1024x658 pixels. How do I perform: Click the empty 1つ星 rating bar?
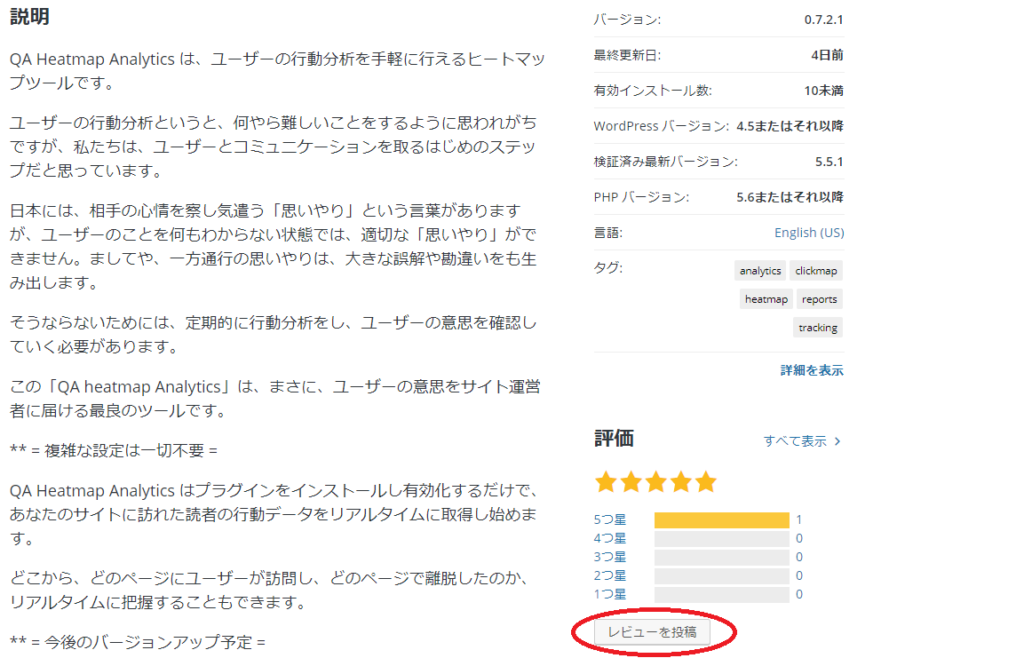722,594
